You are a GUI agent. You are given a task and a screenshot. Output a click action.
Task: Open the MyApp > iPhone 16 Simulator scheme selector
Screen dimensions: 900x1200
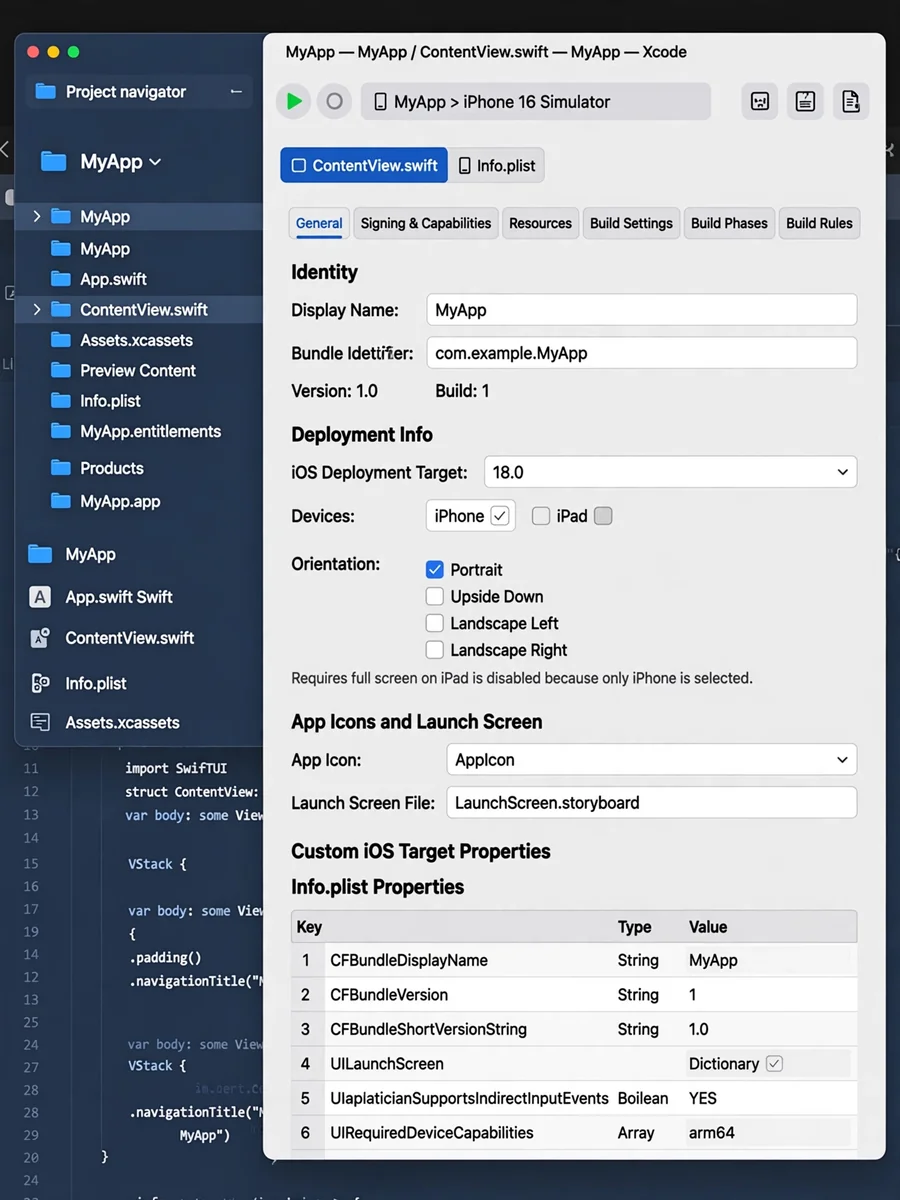(536, 101)
